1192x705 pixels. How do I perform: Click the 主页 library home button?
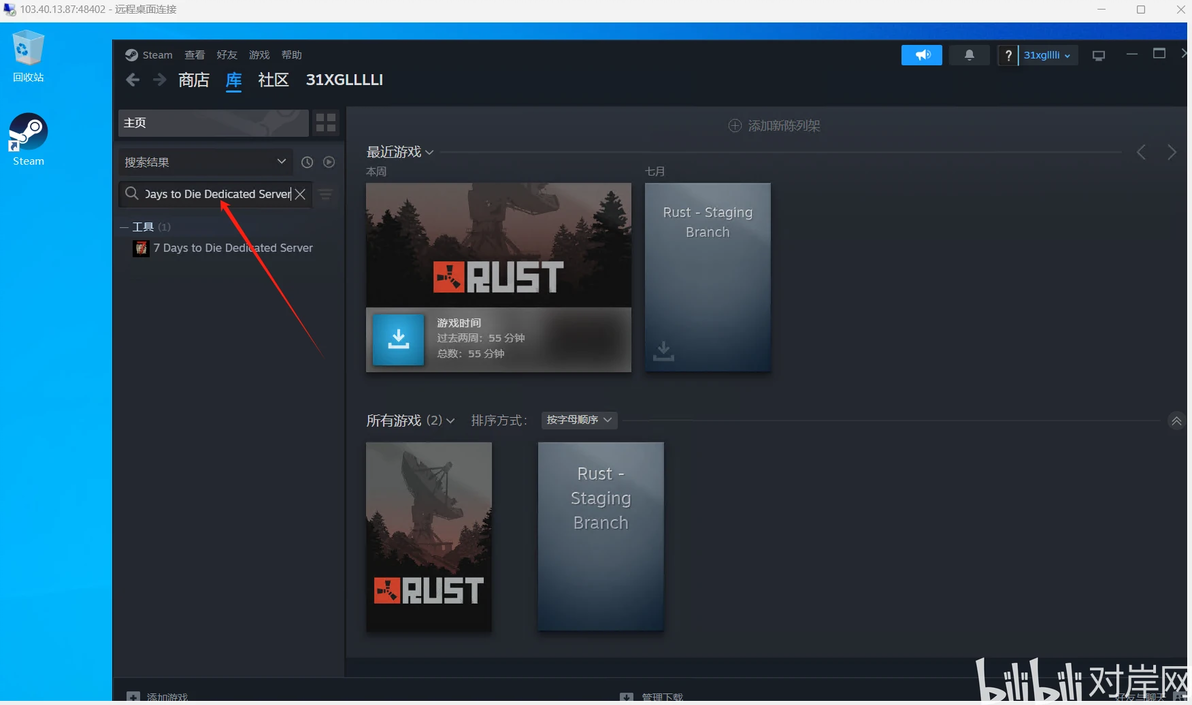(x=214, y=122)
